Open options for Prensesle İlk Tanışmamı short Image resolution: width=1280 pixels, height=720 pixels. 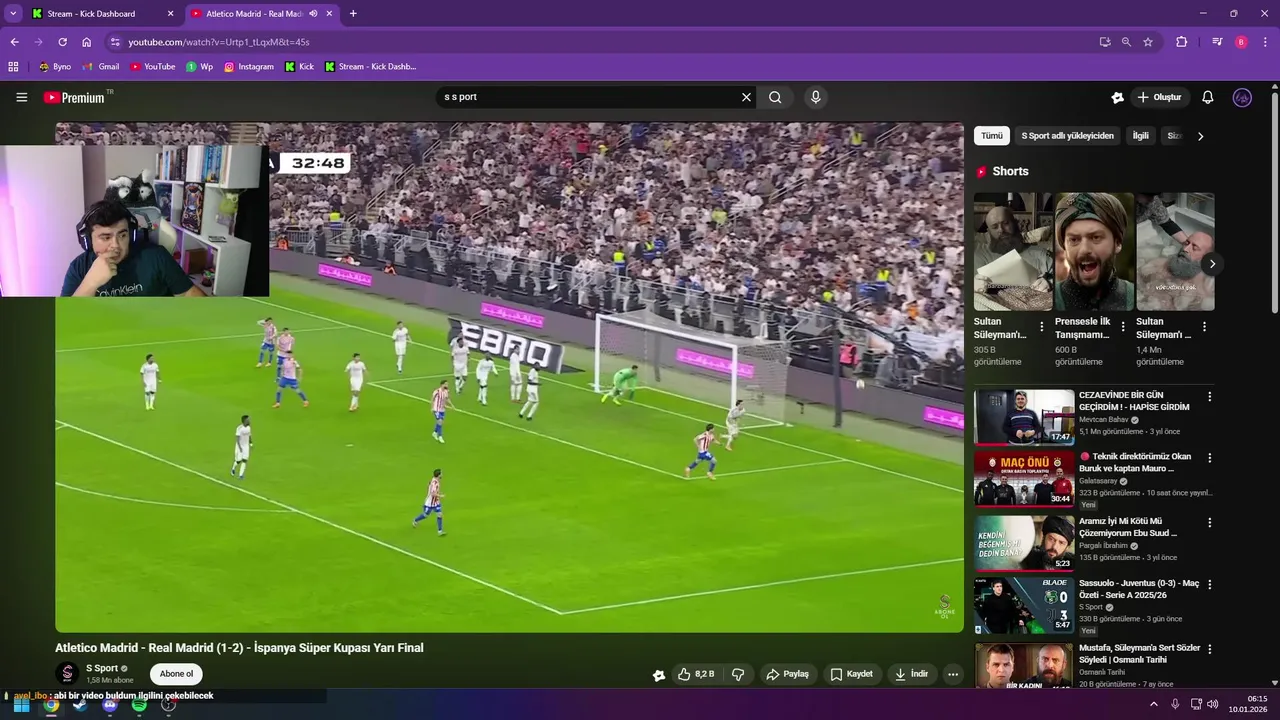point(1122,327)
